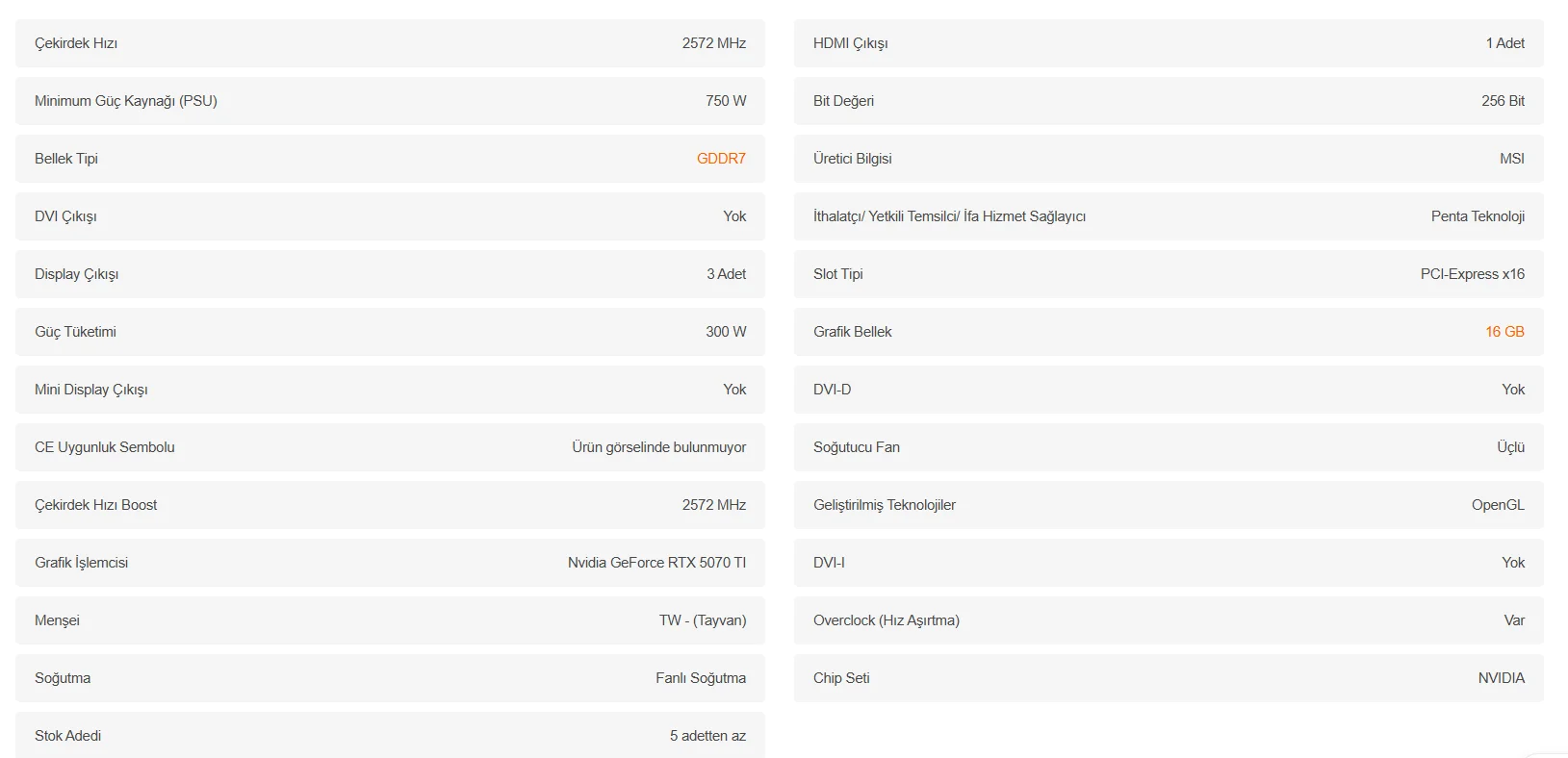Screen dimensions: 1568x758
Task: Click the Penta Teknoloji importer value
Action: pyautogui.click(x=1478, y=216)
